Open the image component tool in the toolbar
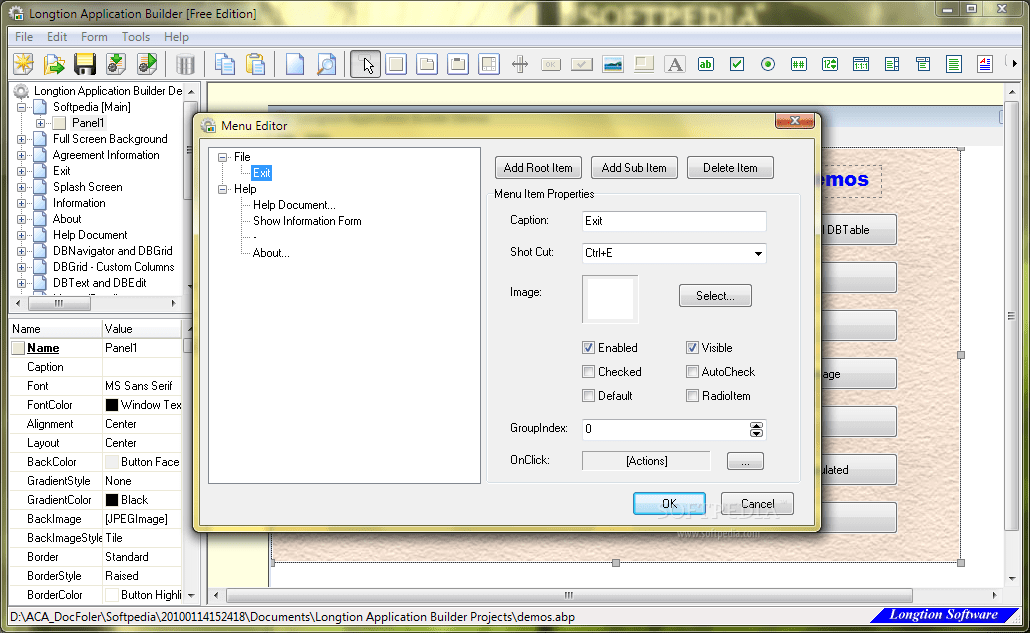The height and width of the screenshot is (633, 1030). pos(613,63)
